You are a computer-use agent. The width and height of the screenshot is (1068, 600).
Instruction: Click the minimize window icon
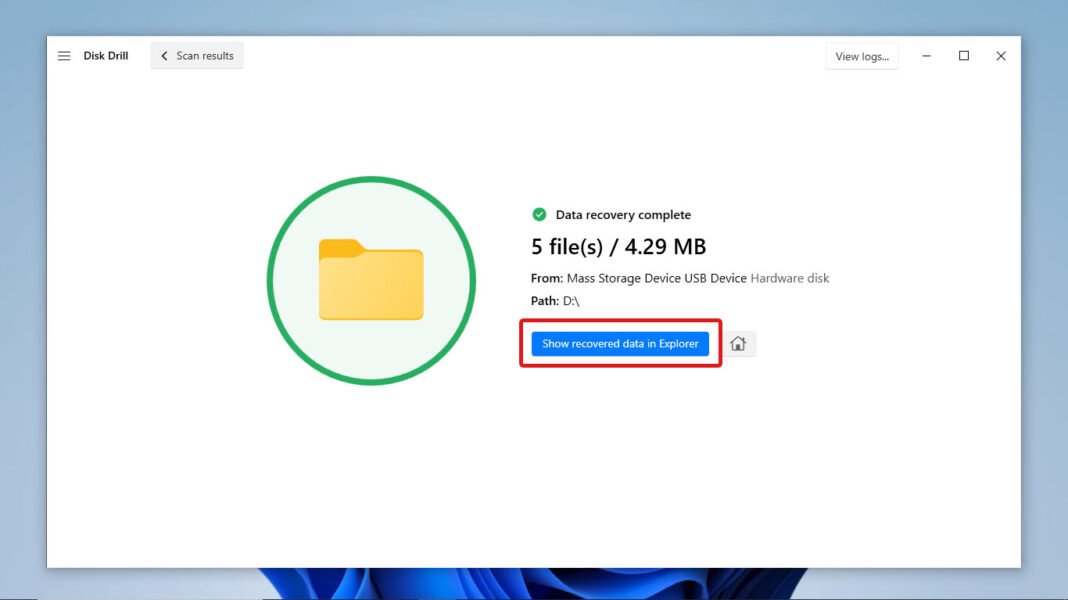pos(925,56)
